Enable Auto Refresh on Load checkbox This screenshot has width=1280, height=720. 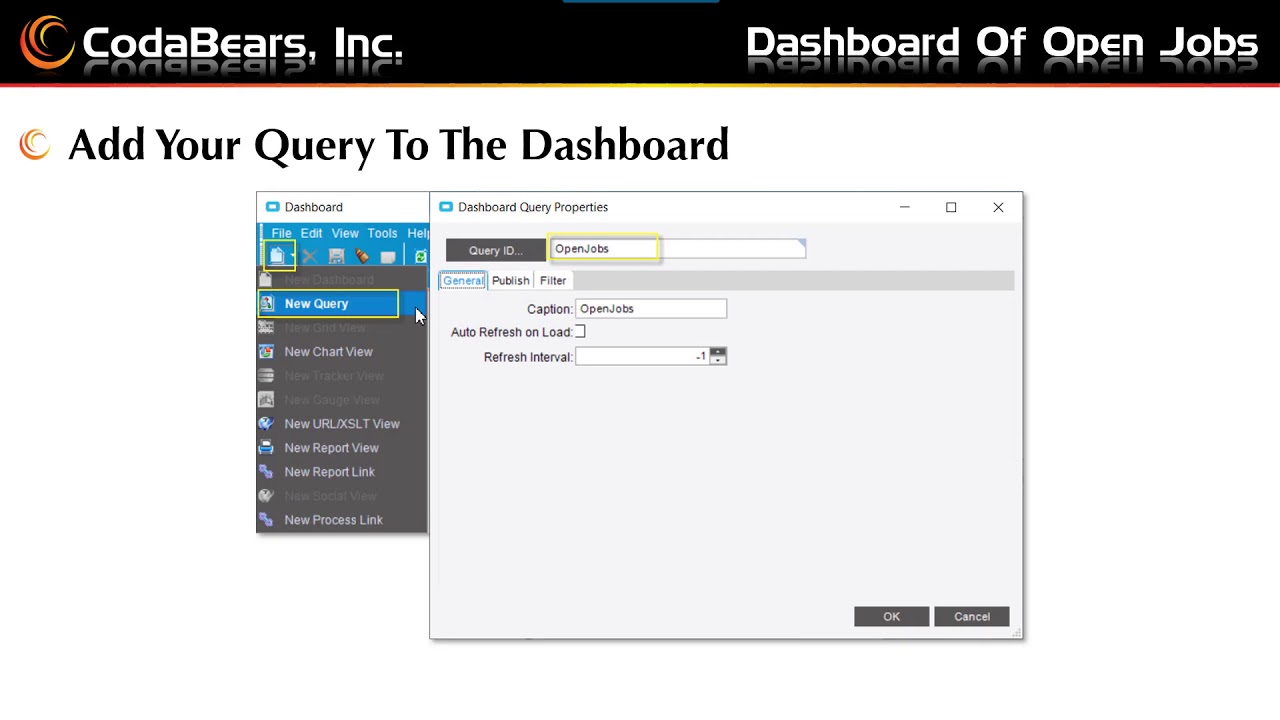[x=580, y=332]
